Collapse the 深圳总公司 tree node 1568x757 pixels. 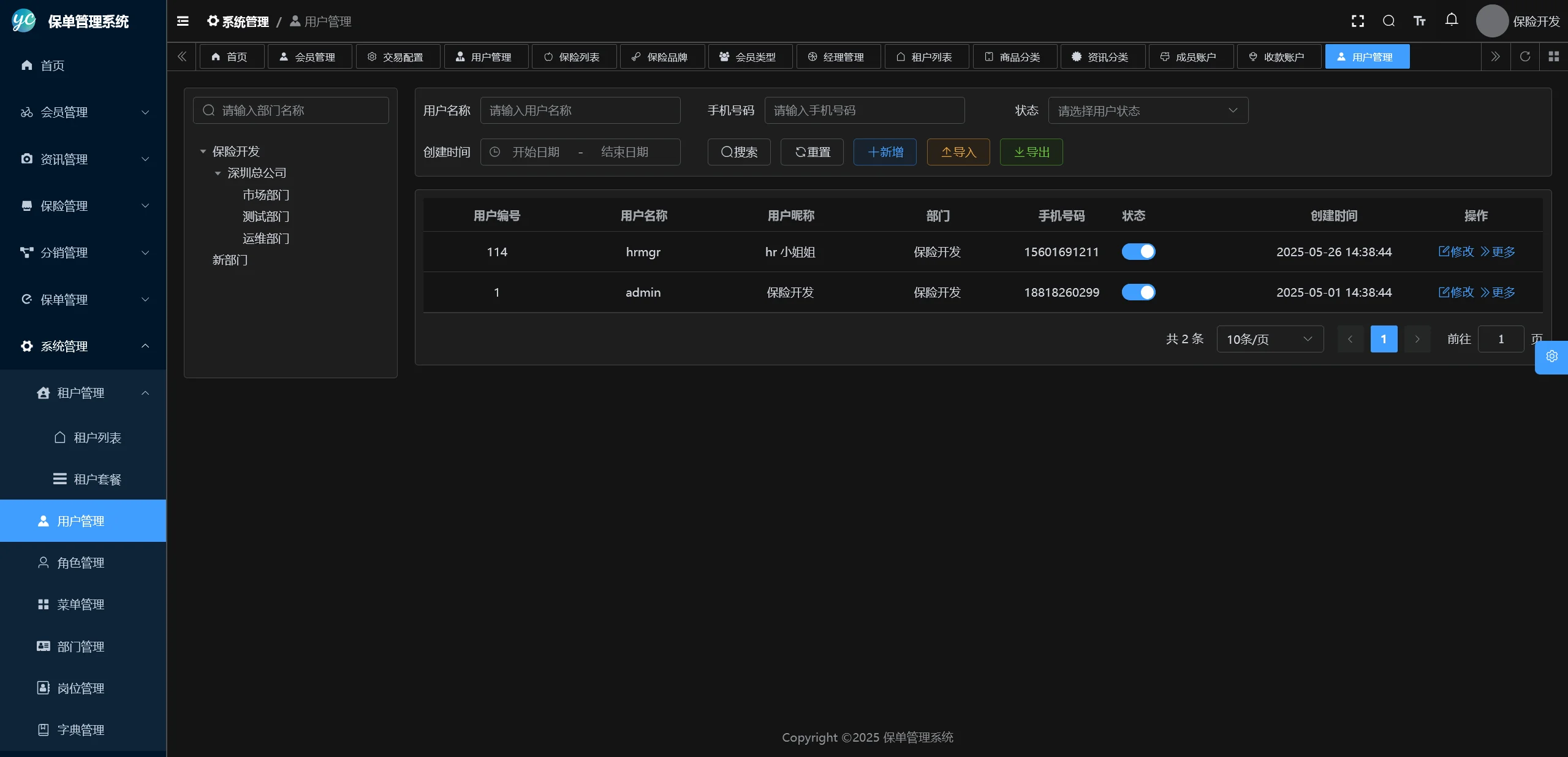[x=218, y=173]
